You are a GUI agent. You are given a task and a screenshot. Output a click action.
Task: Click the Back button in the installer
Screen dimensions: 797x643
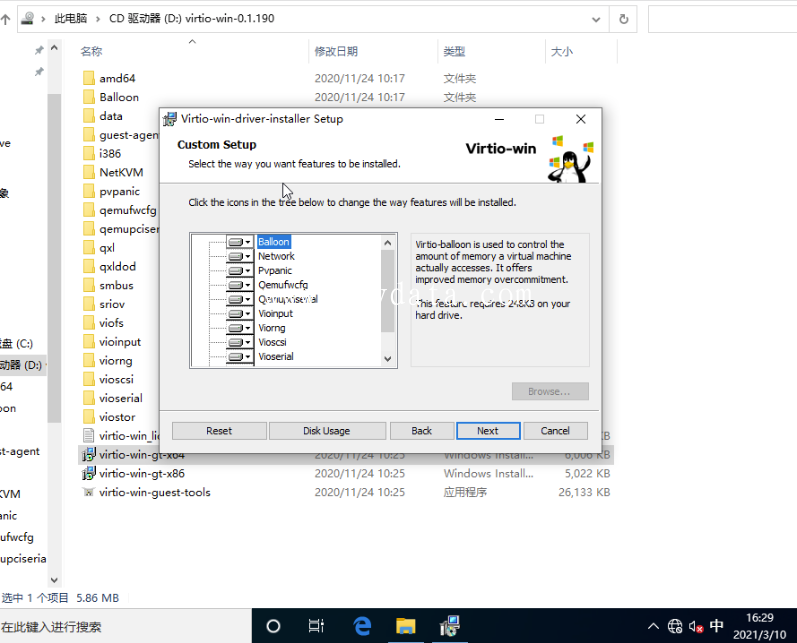coord(421,431)
